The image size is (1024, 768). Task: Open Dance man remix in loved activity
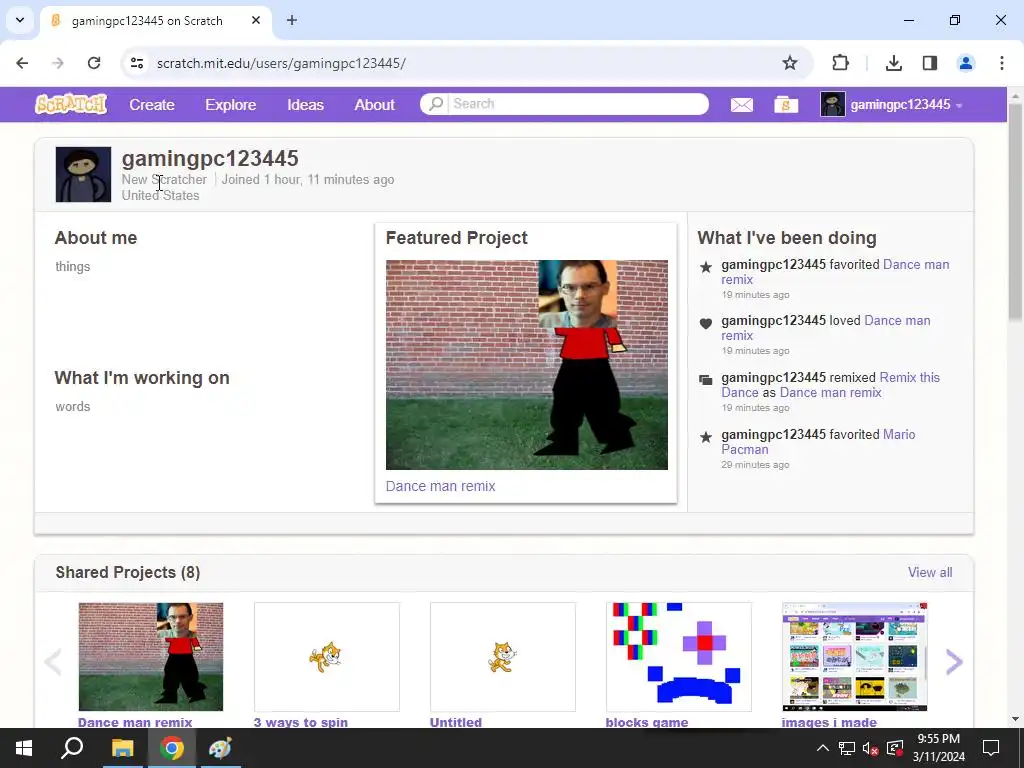click(x=826, y=328)
